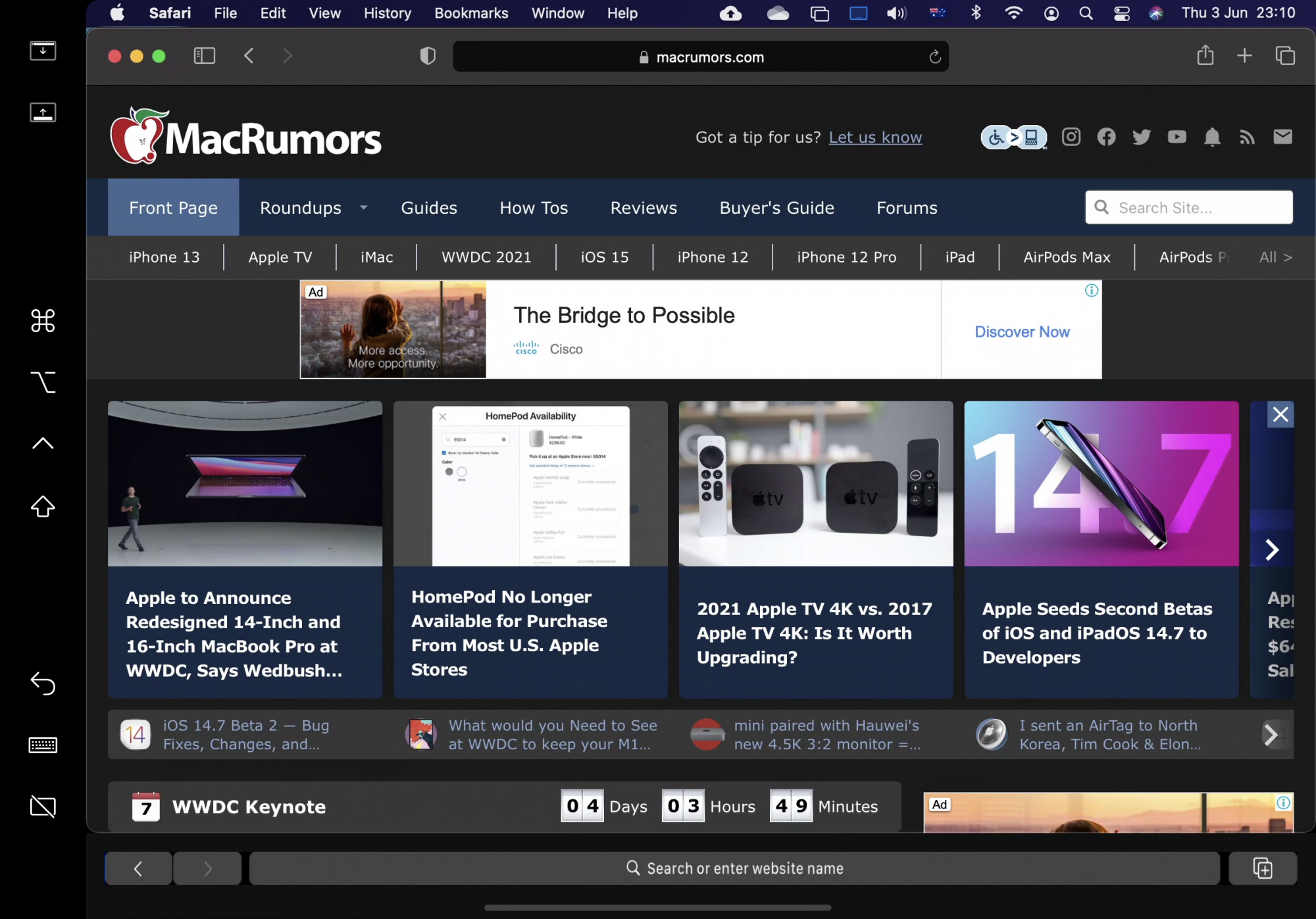1316x919 pixels.
Task: Tap the Touch Bar search field
Action: 734,868
